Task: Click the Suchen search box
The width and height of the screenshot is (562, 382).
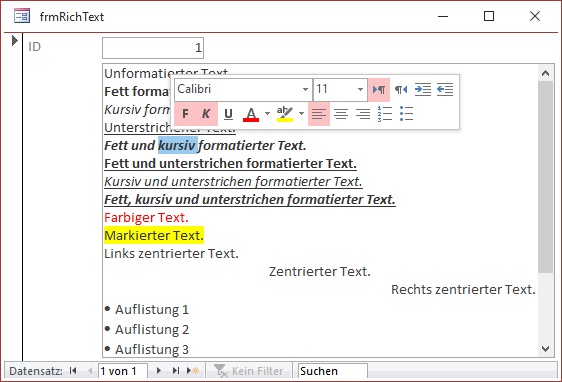Action: pos(332,371)
